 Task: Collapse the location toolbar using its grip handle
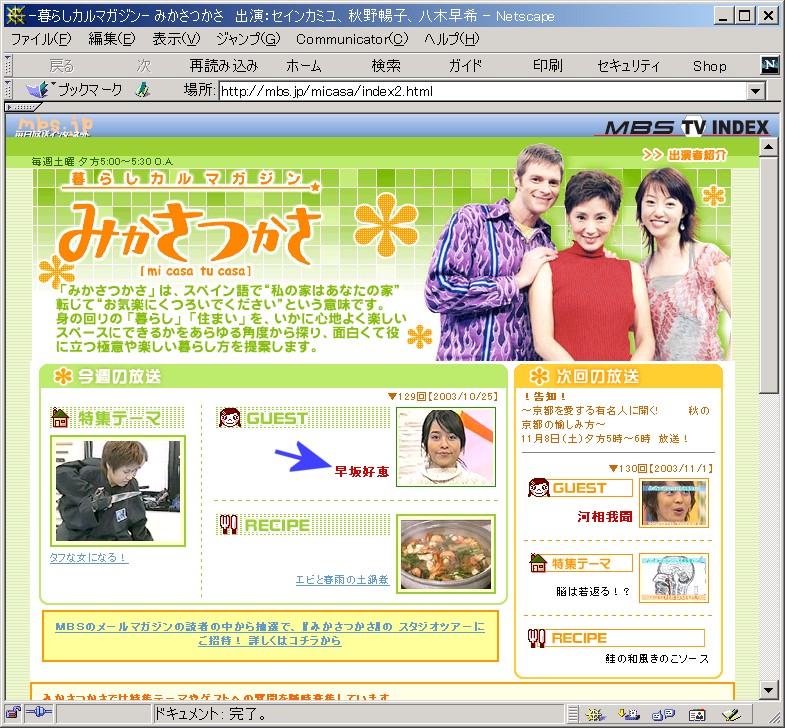pyautogui.click(x=8, y=90)
